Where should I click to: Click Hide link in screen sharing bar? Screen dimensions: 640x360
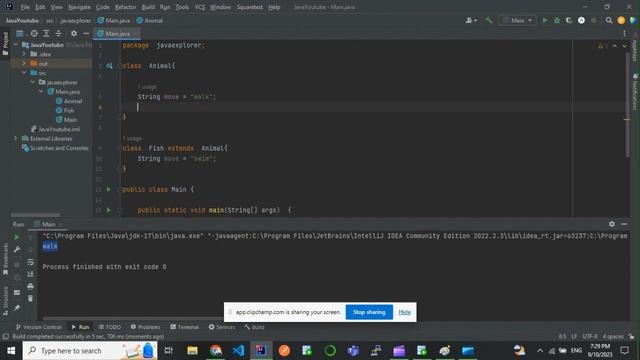pos(404,312)
